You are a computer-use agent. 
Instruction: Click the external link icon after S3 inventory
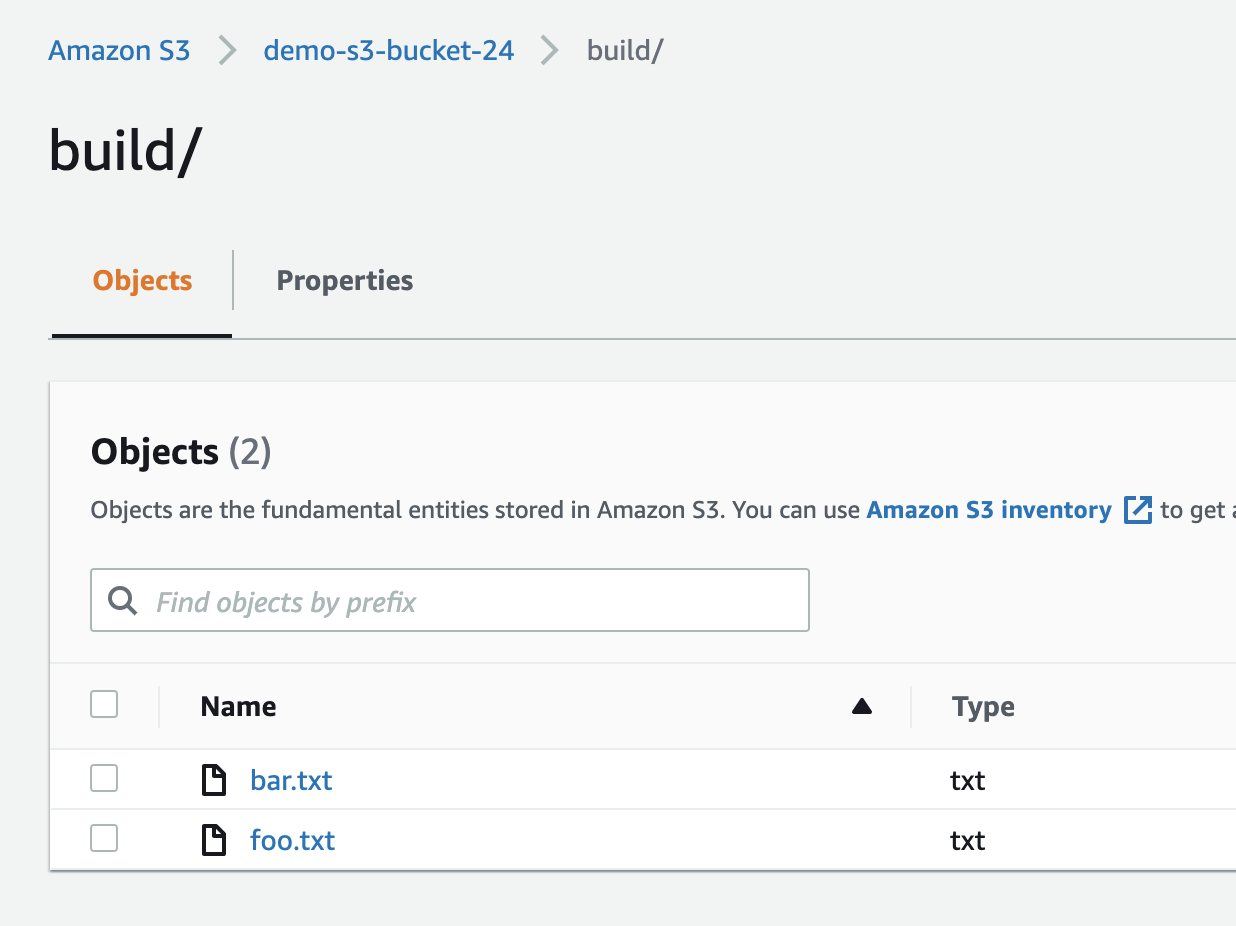coord(1138,510)
